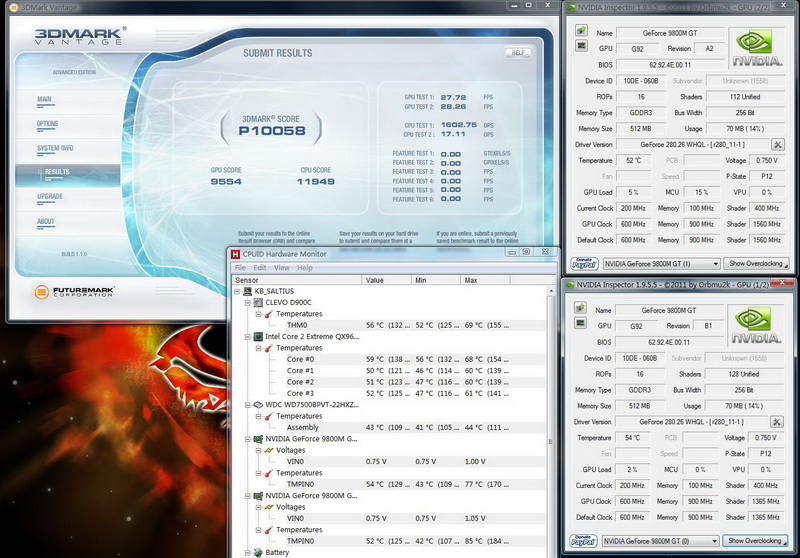This screenshot has height=558, width=800.
Task: Select the RESULTS section in 3DMark
Action: [68, 175]
